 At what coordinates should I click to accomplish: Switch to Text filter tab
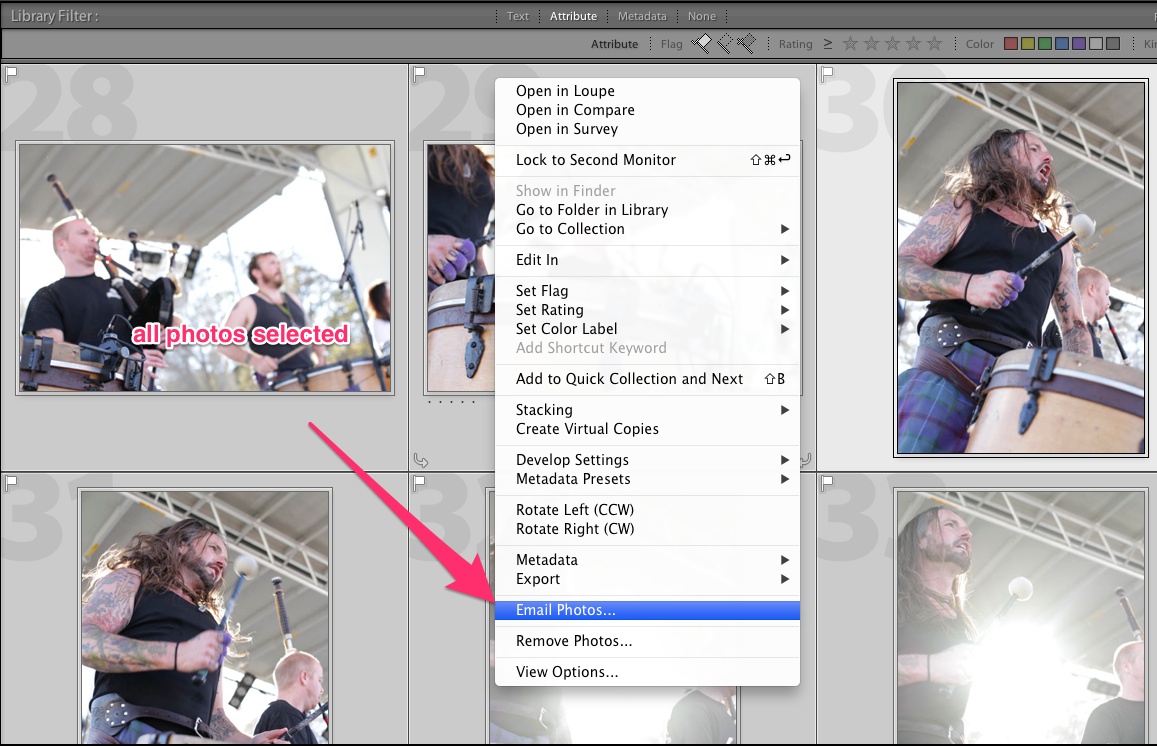tap(517, 15)
